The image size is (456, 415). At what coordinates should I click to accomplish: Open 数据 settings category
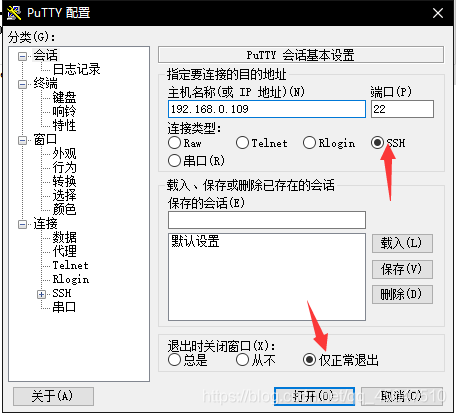click(x=64, y=237)
